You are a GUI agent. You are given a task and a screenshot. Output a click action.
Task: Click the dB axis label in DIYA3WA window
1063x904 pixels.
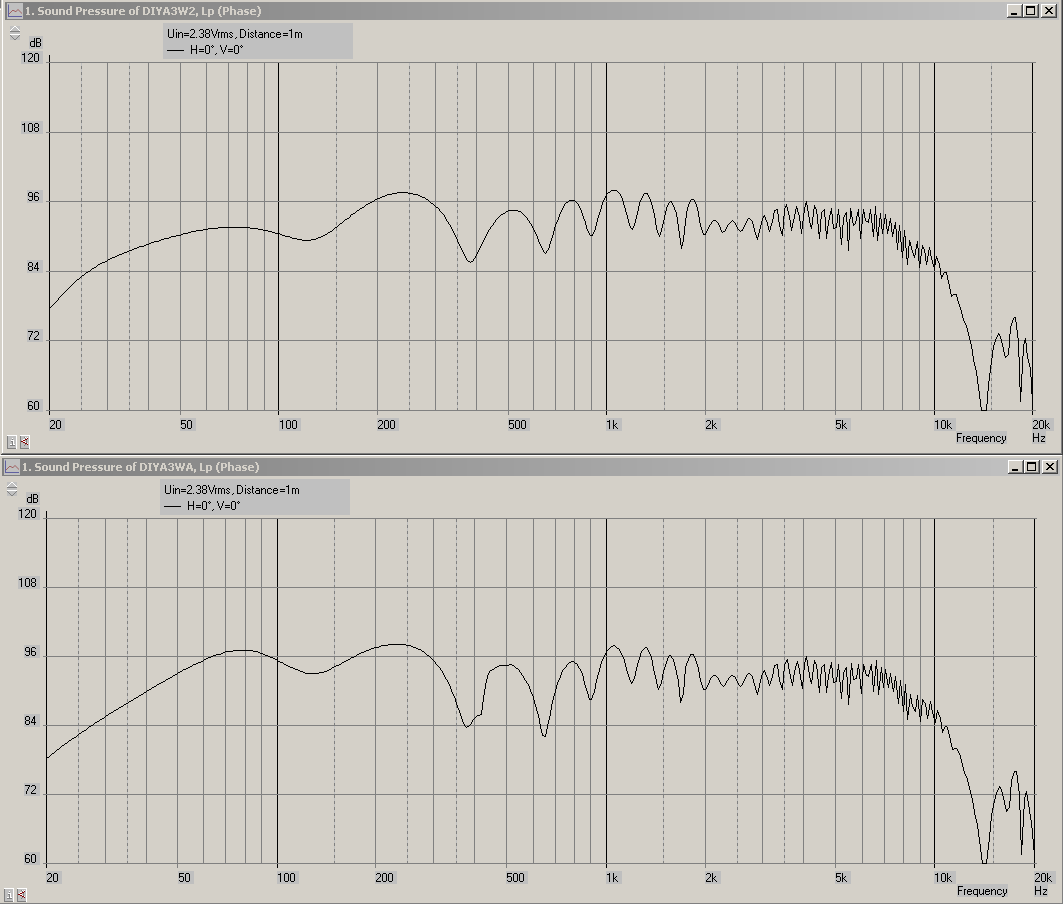(x=33, y=498)
